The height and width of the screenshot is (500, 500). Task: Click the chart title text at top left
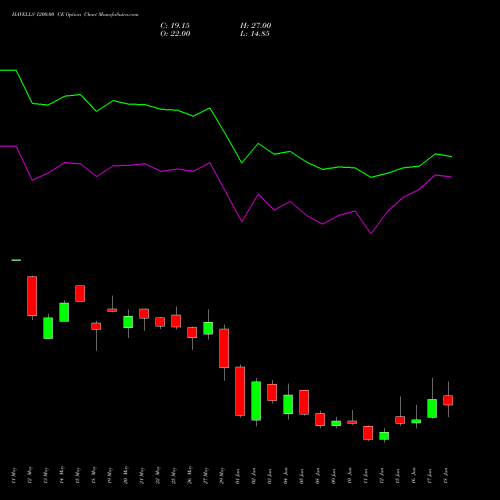pos(75,15)
